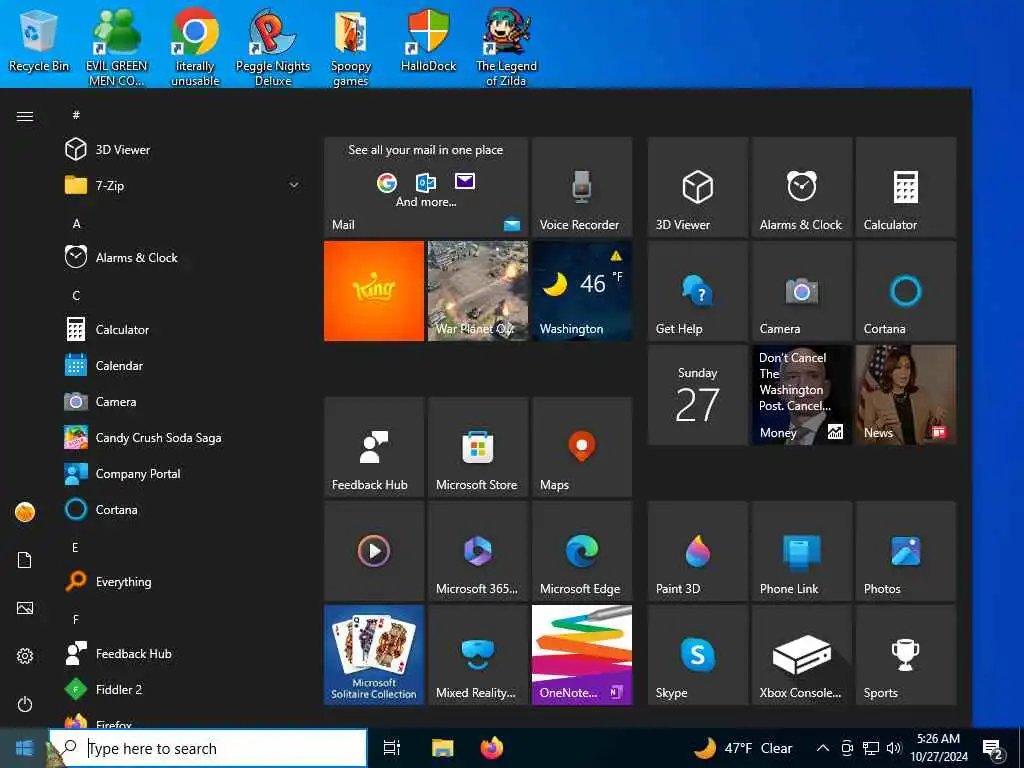Show hidden system tray icons
The image size is (1024, 768).
tap(823, 748)
